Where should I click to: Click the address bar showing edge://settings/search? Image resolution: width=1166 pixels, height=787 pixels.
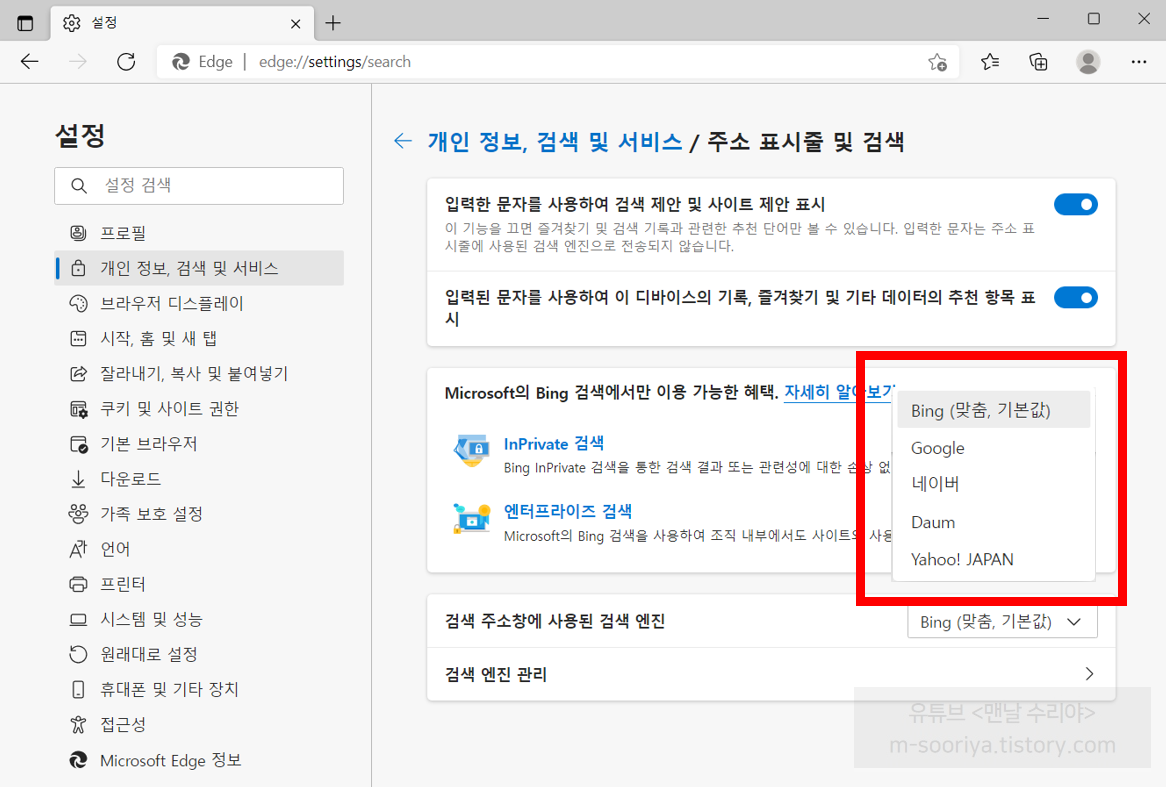tap(558, 62)
